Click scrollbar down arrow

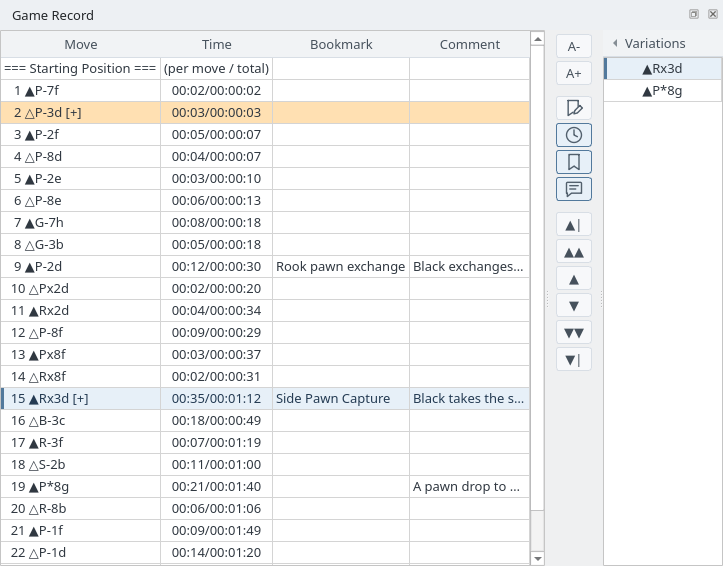pyautogui.click(x=538, y=559)
